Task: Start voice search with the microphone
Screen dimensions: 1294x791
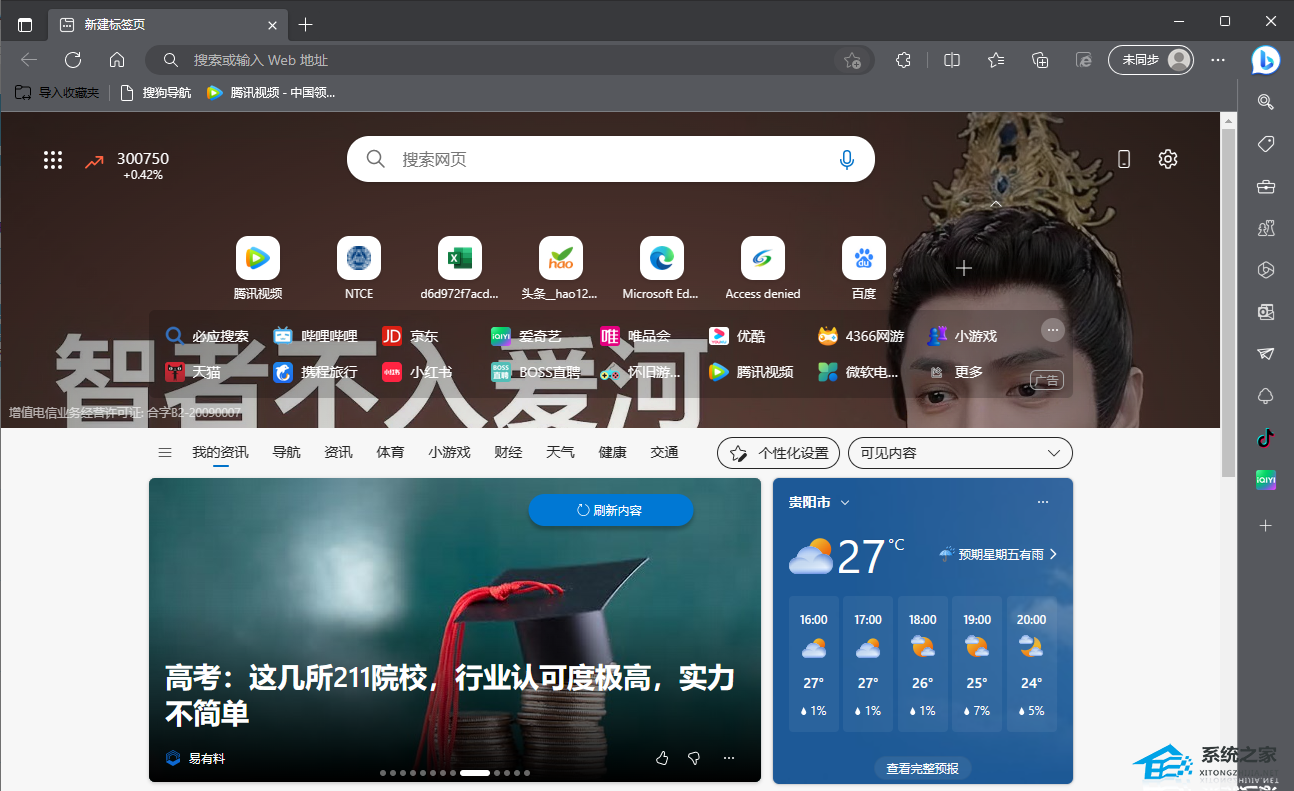Action: point(847,159)
